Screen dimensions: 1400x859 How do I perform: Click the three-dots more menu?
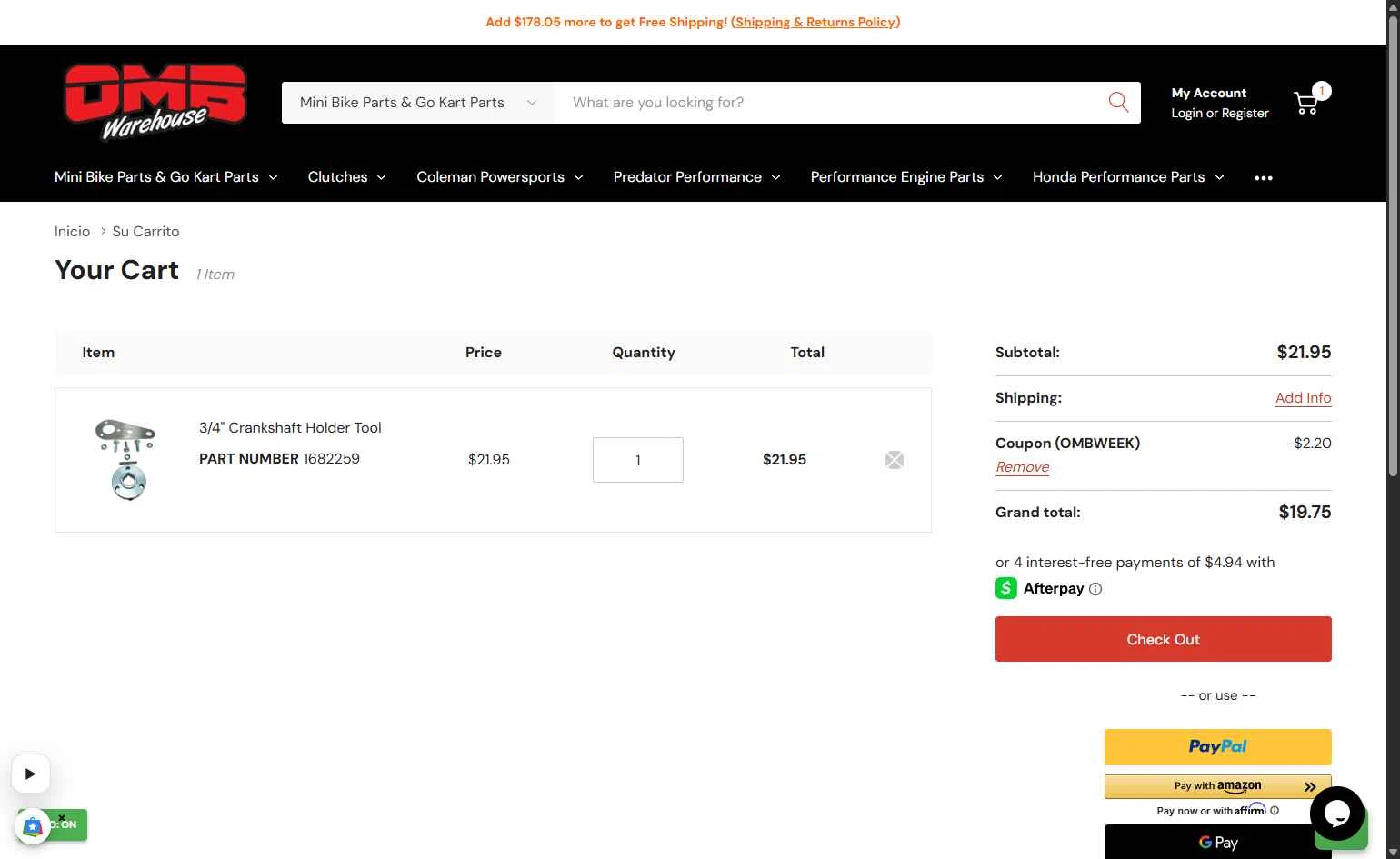coord(1264,178)
